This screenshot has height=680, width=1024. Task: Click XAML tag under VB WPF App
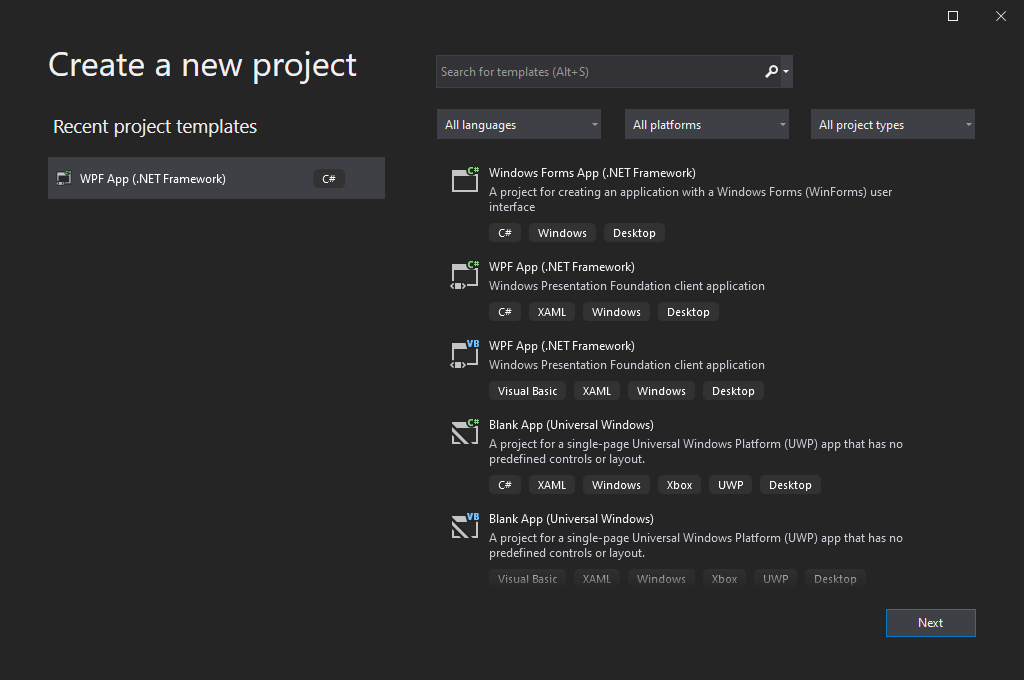click(597, 391)
